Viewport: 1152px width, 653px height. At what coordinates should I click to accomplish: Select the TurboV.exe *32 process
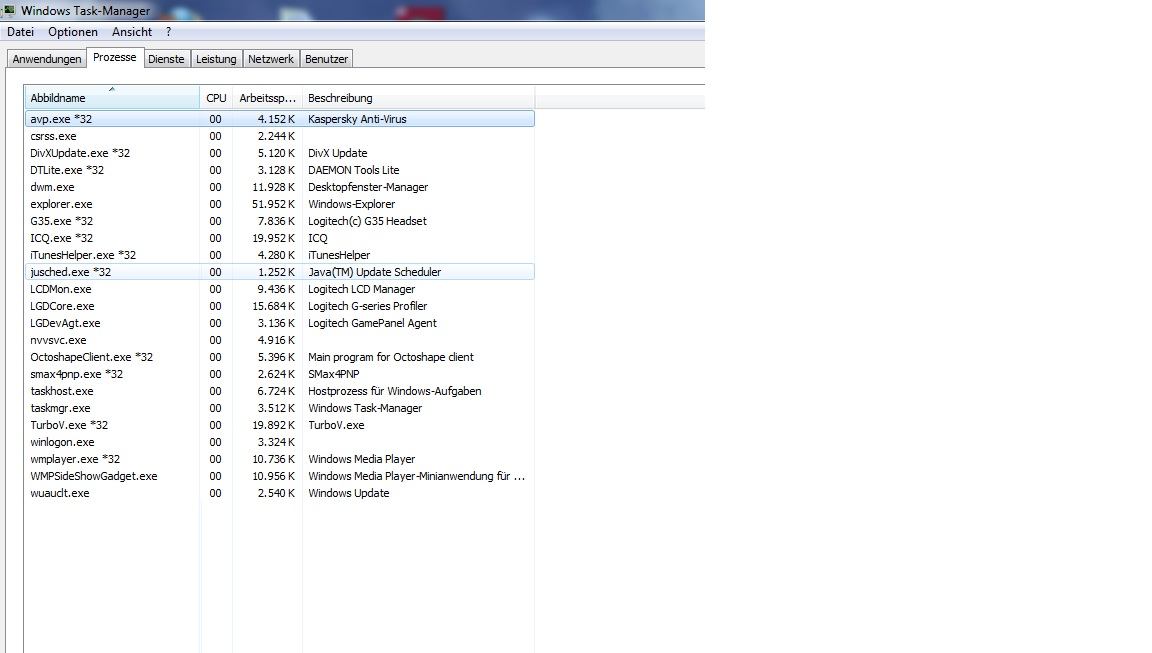(279, 425)
